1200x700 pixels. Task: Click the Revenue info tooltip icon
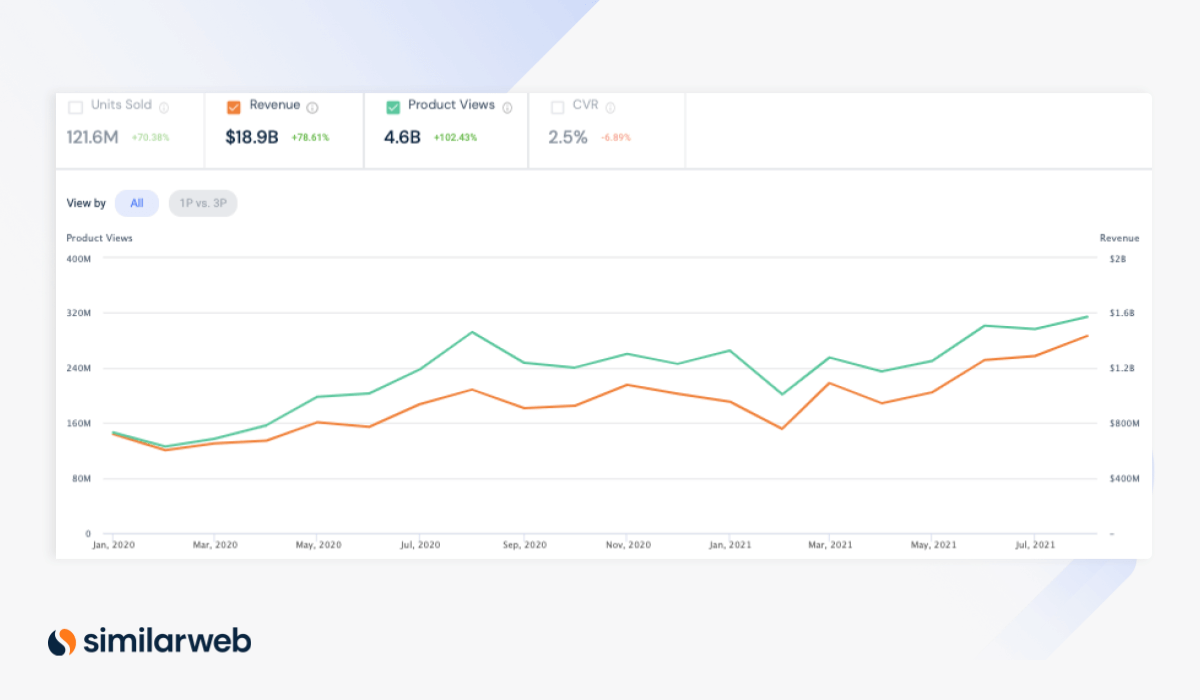[x=312, y=107]
